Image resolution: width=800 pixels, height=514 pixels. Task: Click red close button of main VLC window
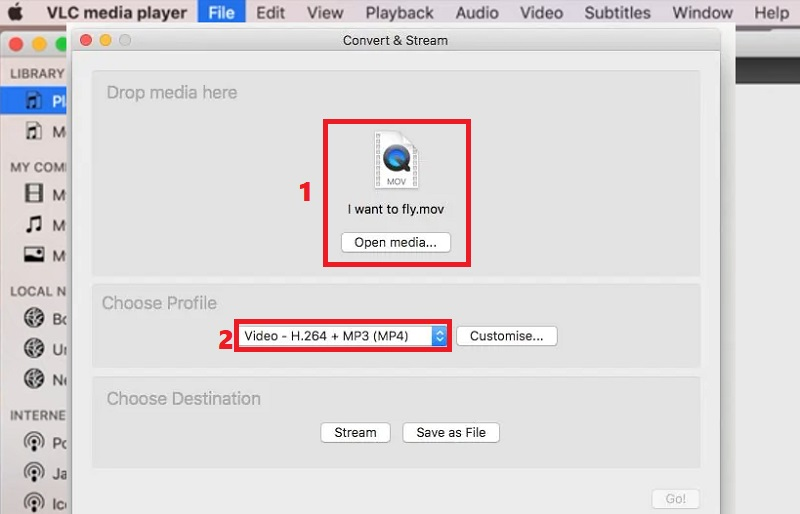pyautogui.click(x=16, y=44)
